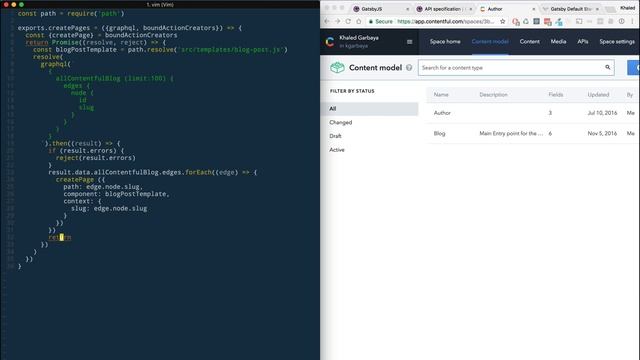Screen dimensions: 640x360
Task: Open the browser home page
Action: pyautogui.click(x=358, y=21)
